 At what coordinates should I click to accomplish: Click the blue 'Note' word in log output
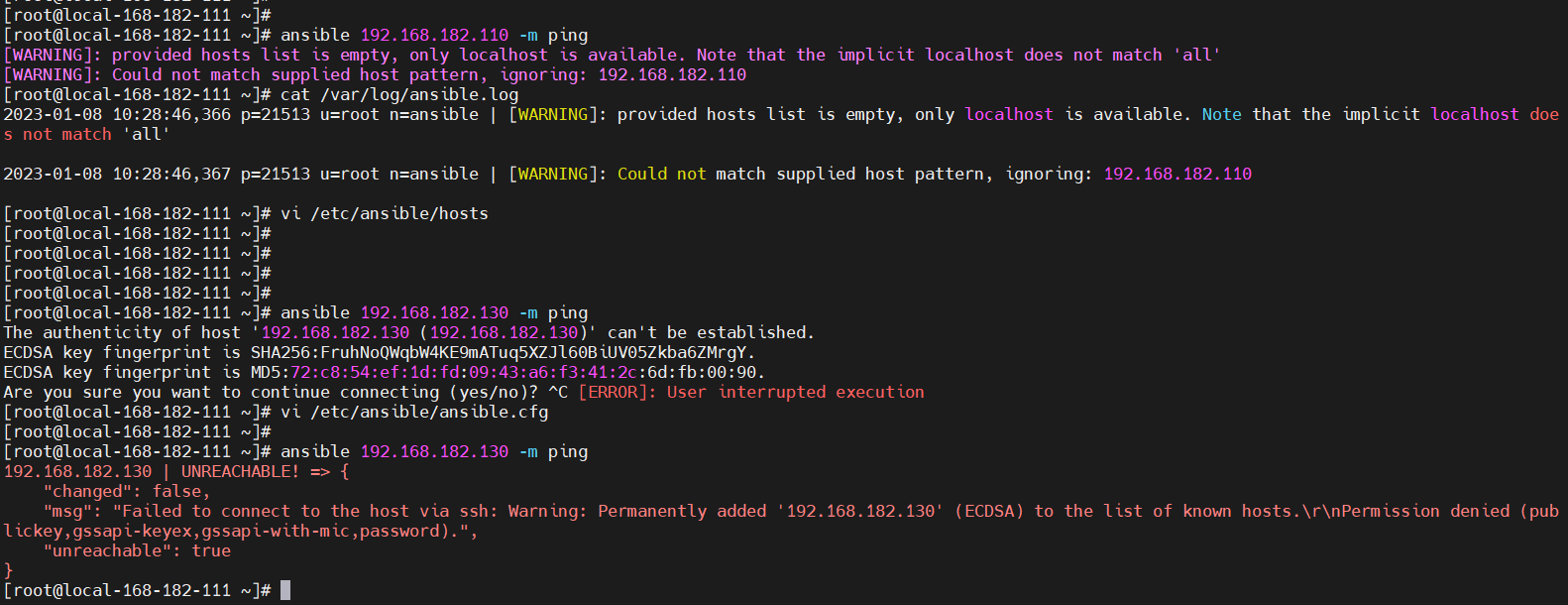(1222, 114)
